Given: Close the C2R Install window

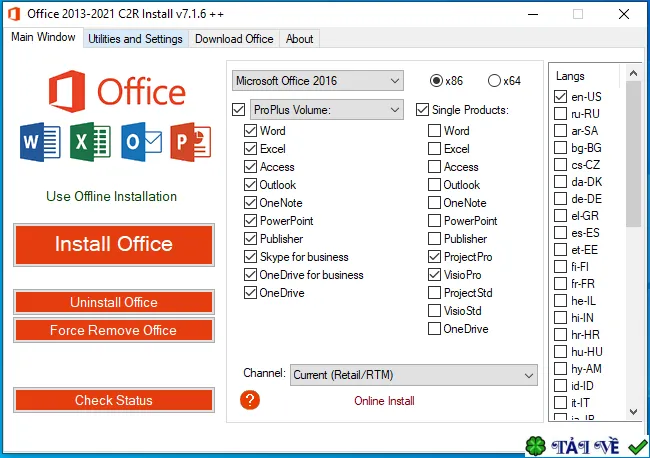Looking at the screenshot, I should 624,14.
